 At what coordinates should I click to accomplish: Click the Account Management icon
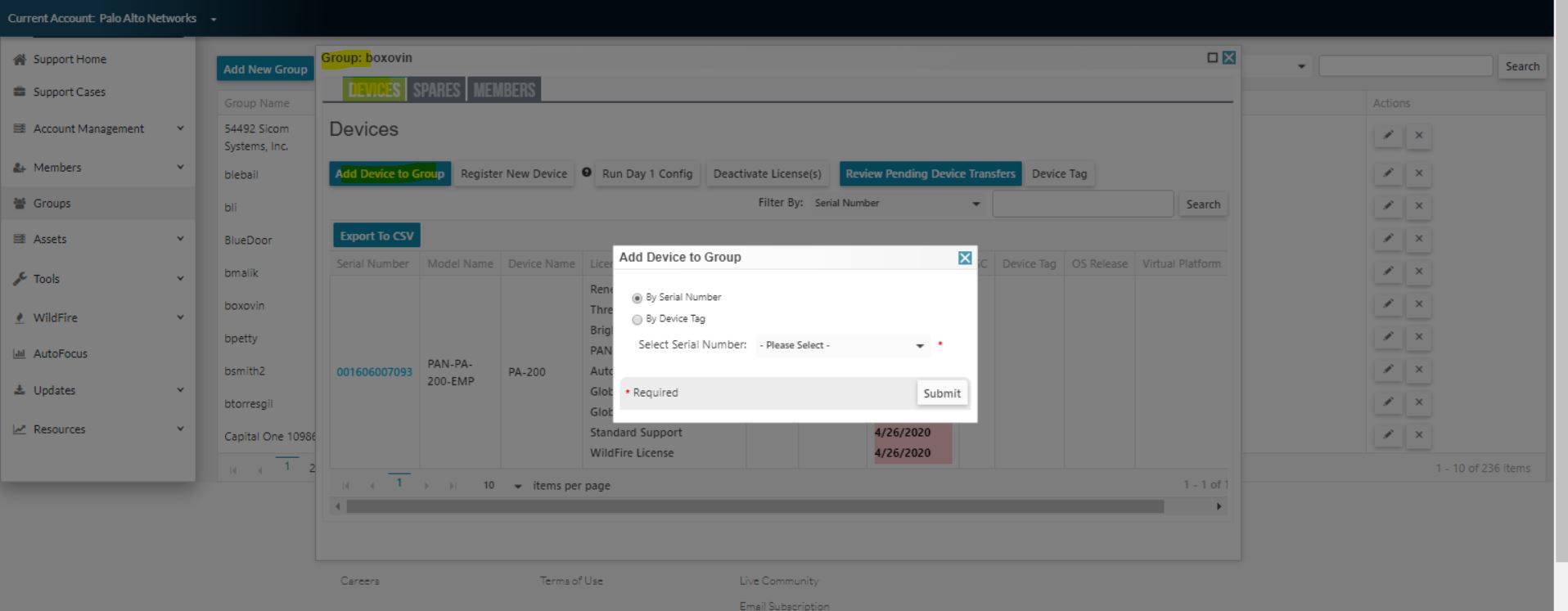pyautogui.click(x=20, y=128)
